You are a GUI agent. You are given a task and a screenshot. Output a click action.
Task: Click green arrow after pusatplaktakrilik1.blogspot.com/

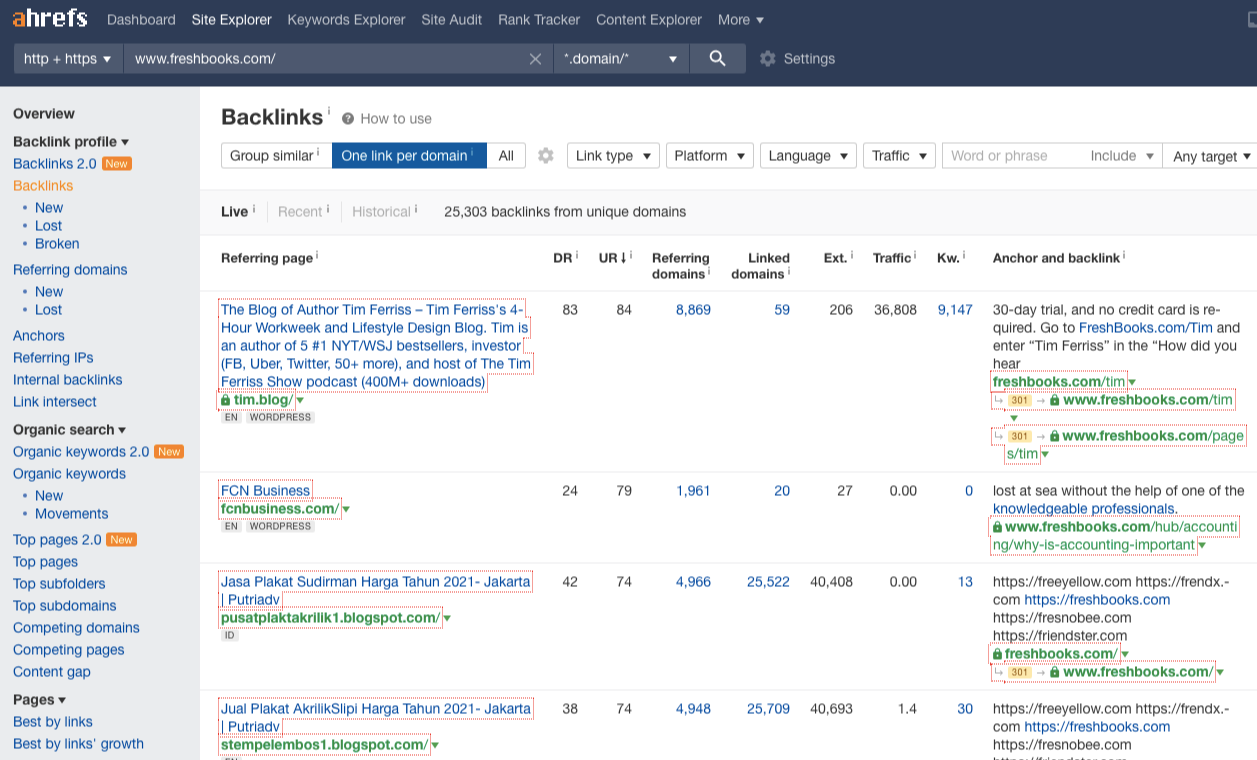(x=447, y=618)
